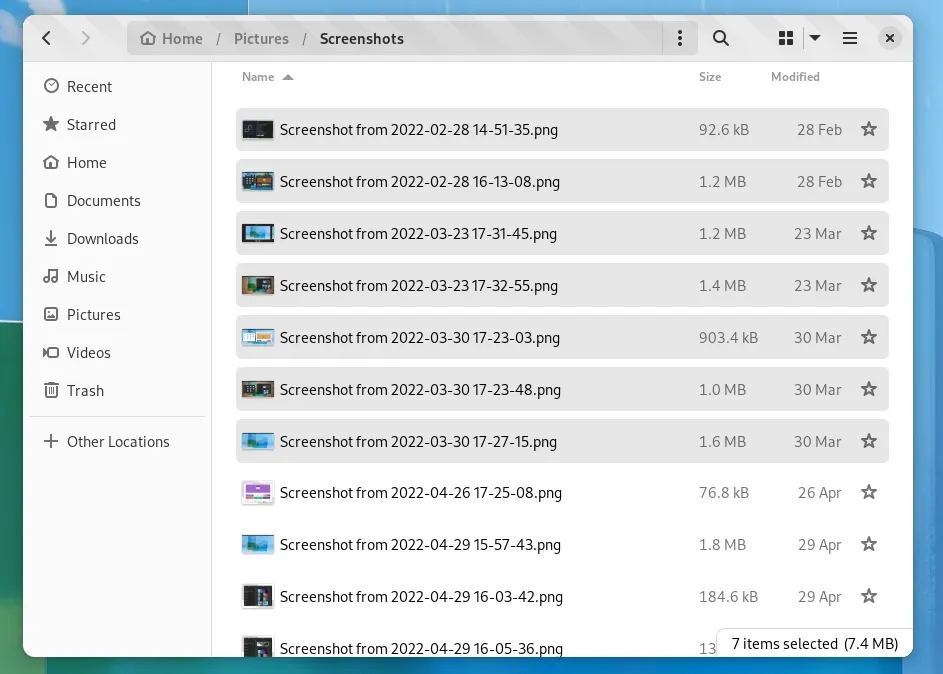Switch to grid view
Image resolution: width=943 pixels, height=674 pixels.
(786, 38)
